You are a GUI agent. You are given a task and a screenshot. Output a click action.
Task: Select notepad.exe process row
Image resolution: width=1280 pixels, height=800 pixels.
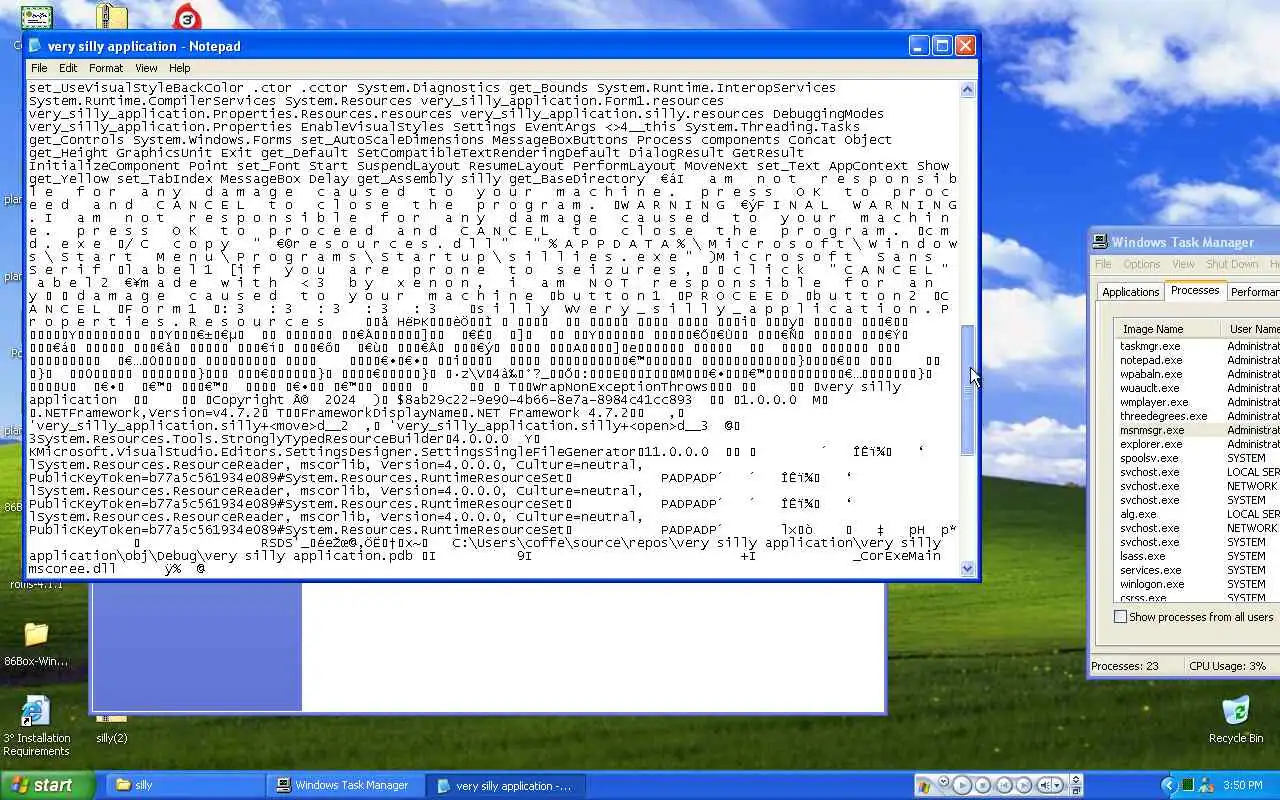click(1197, 360)
